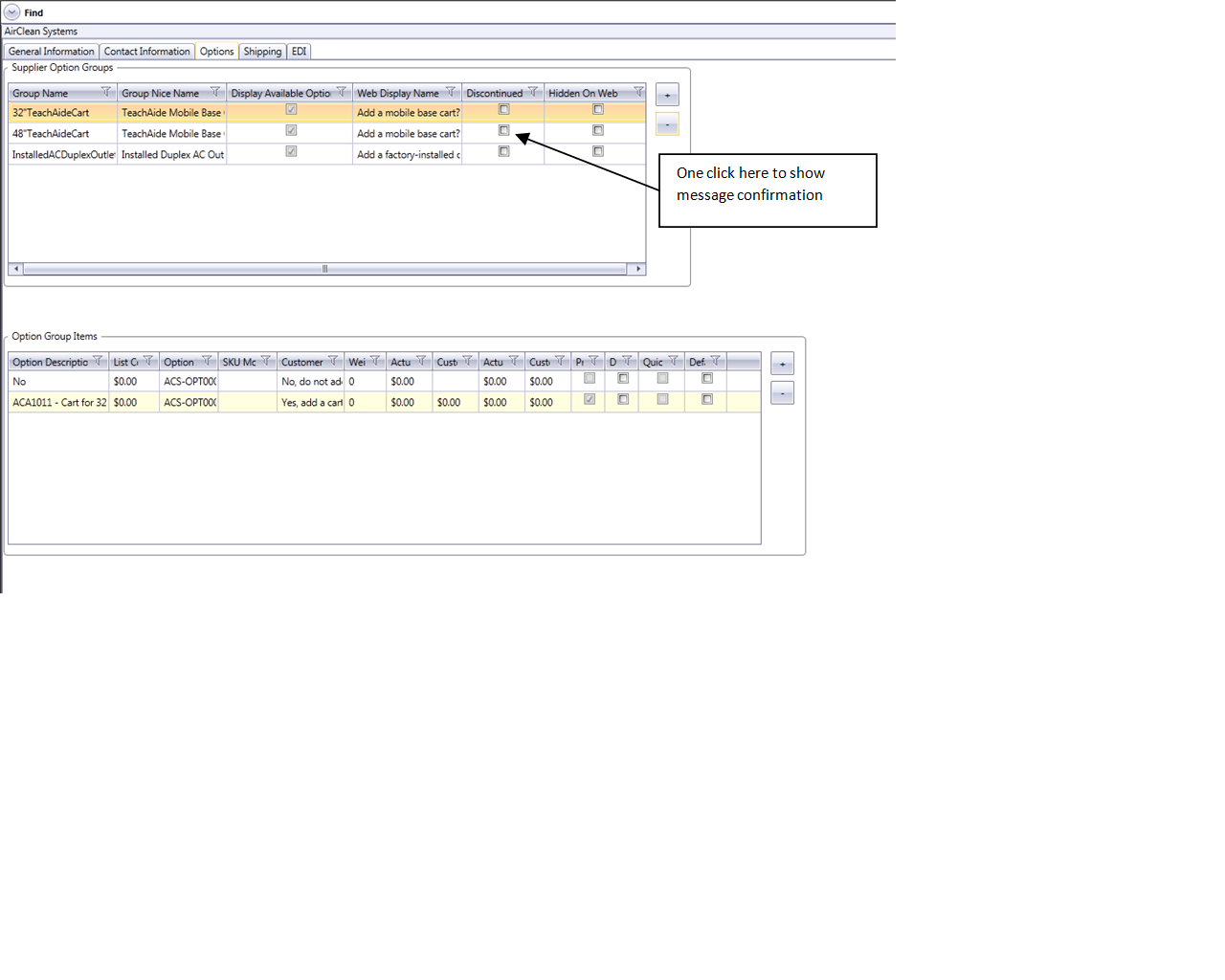Collapse the Find panel chevron

coord(11,12)
